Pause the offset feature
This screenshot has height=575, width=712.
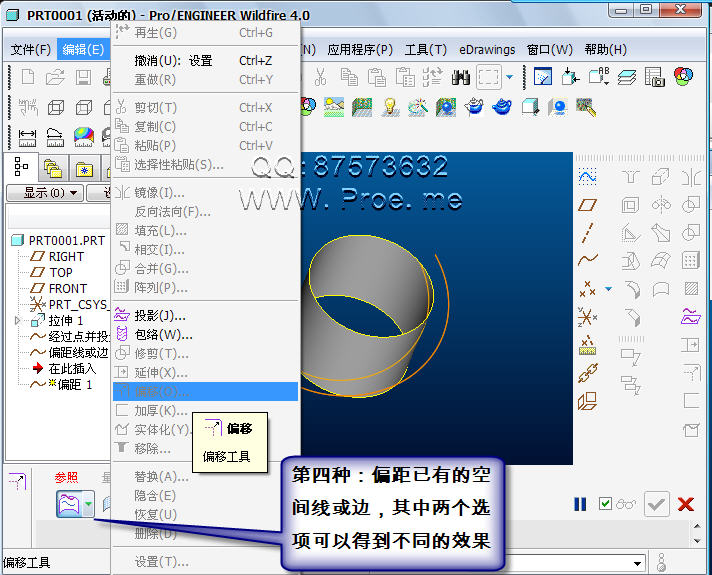click(x=580, y=504)
